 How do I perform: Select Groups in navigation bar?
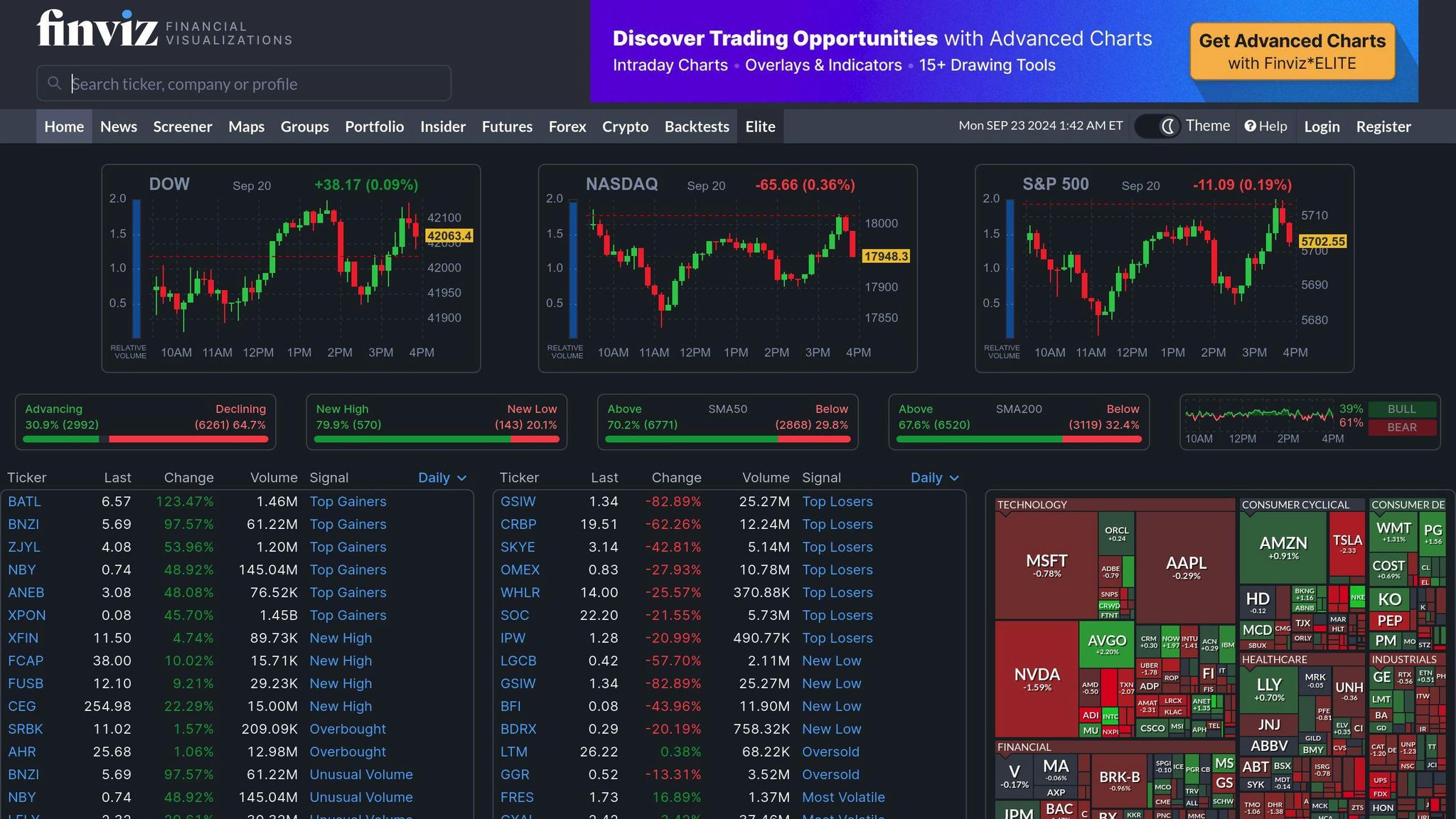[x=304, y=127]
